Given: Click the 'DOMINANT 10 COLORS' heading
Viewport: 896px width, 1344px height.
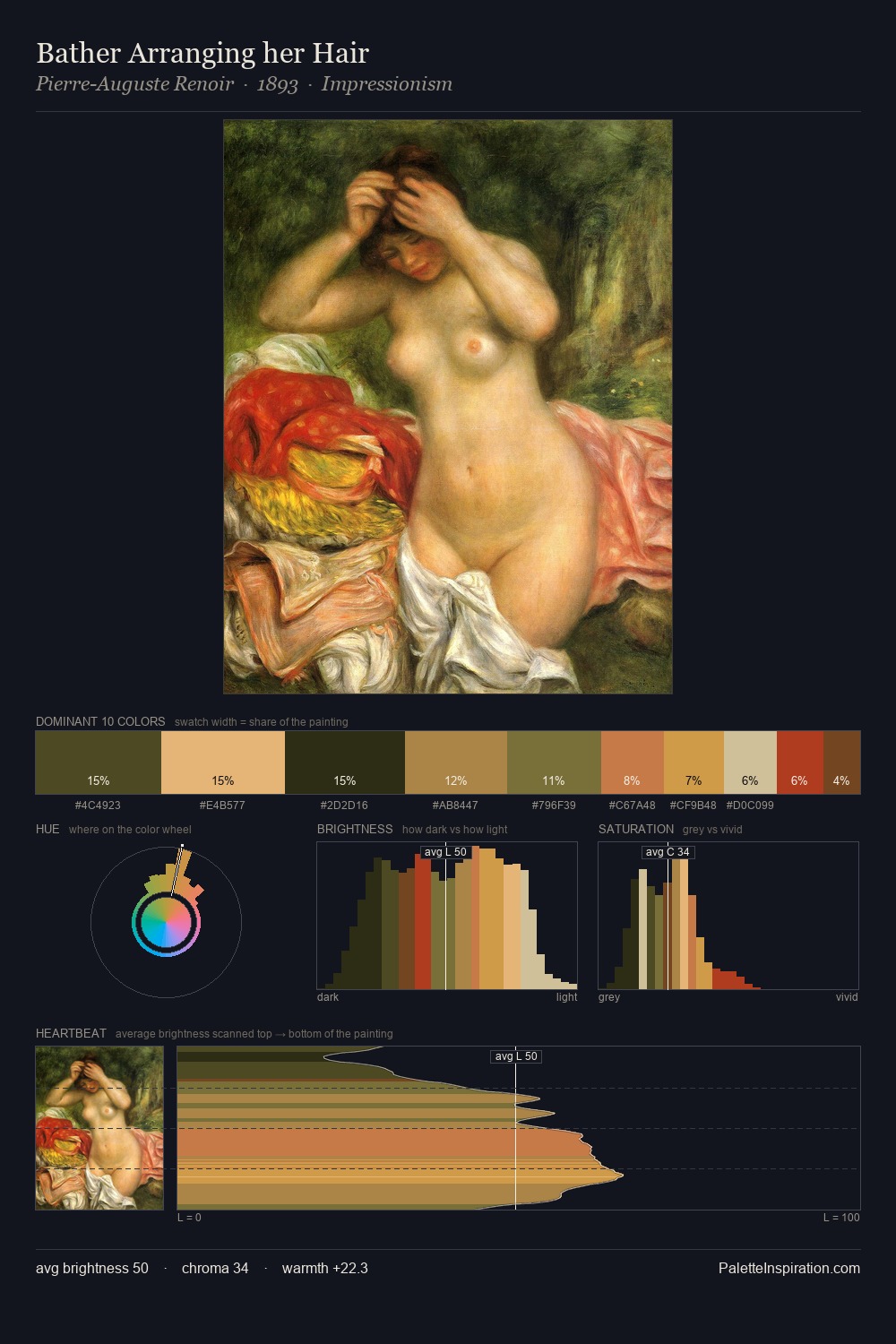Looking at the screenshot, I should point(100,721).
